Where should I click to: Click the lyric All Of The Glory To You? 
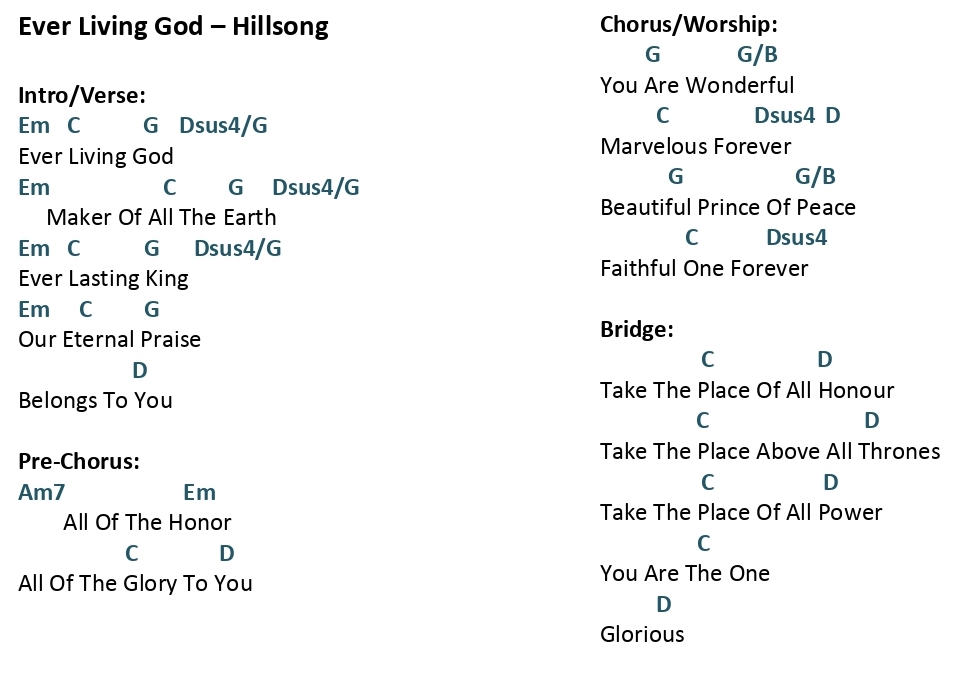point(135,584)
